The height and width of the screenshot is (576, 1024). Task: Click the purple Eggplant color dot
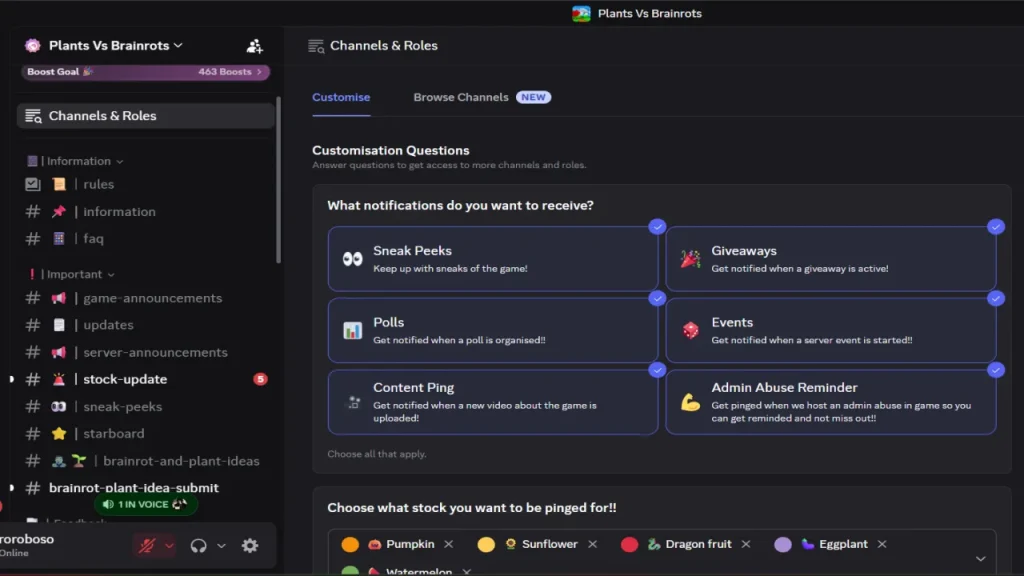click(x=783, y=544)
